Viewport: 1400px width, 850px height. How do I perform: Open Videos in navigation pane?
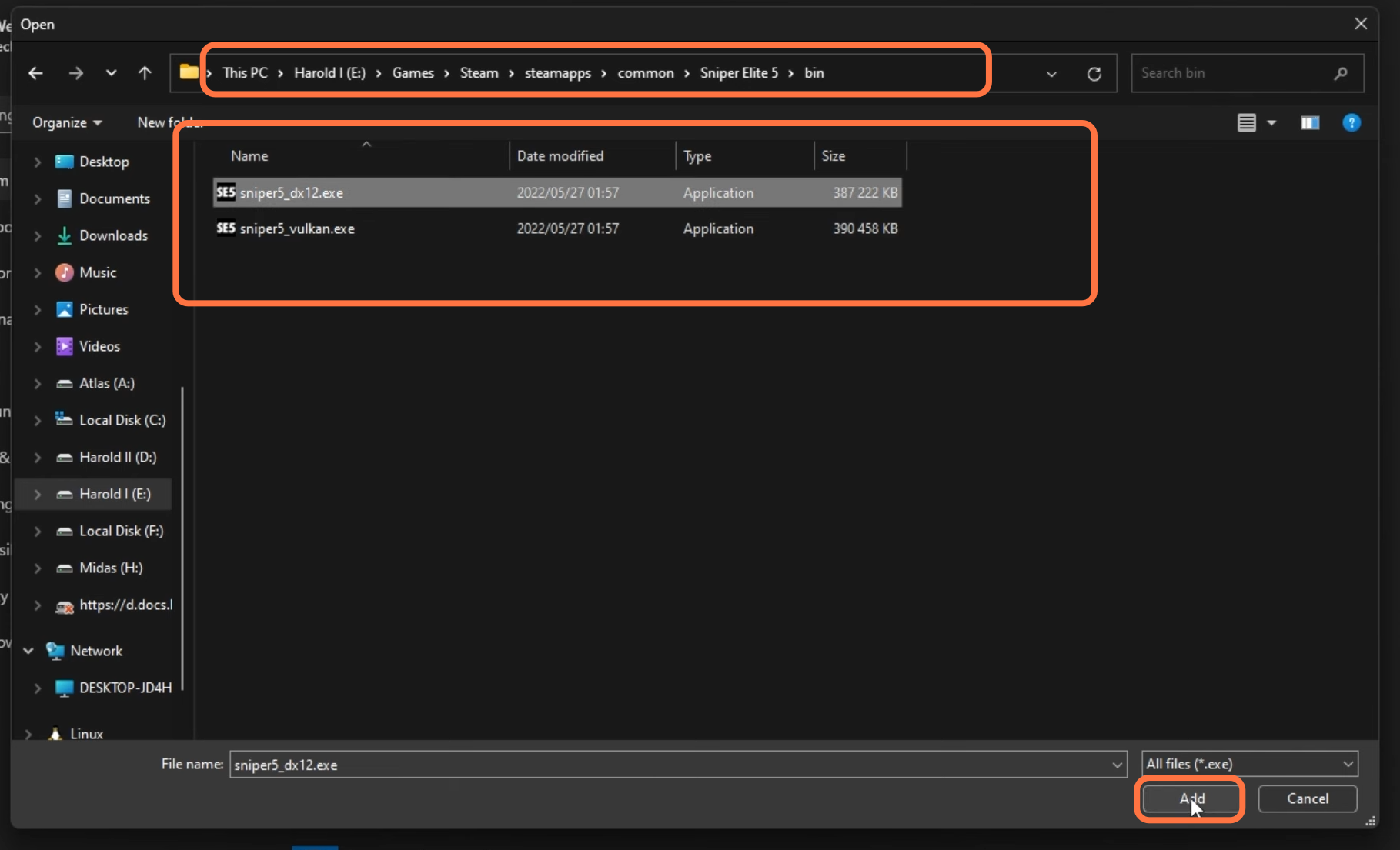(99, 346)
